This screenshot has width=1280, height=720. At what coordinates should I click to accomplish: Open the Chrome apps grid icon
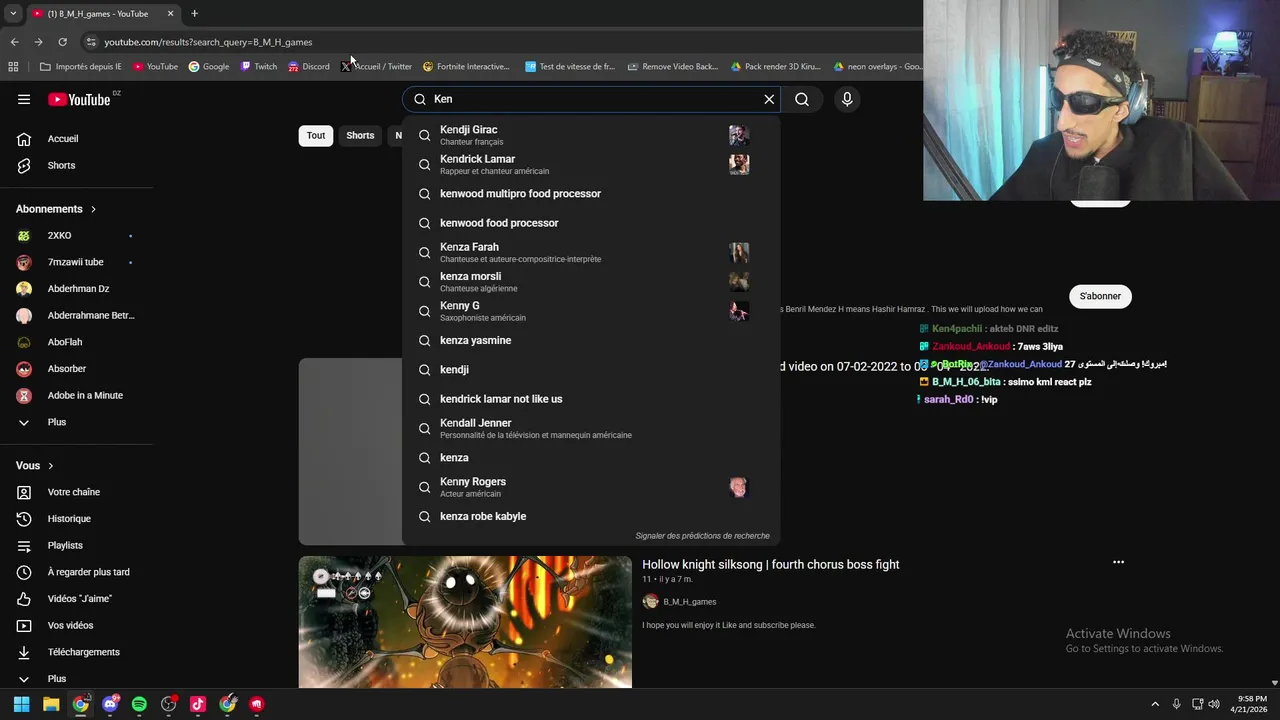pos(13,67)
